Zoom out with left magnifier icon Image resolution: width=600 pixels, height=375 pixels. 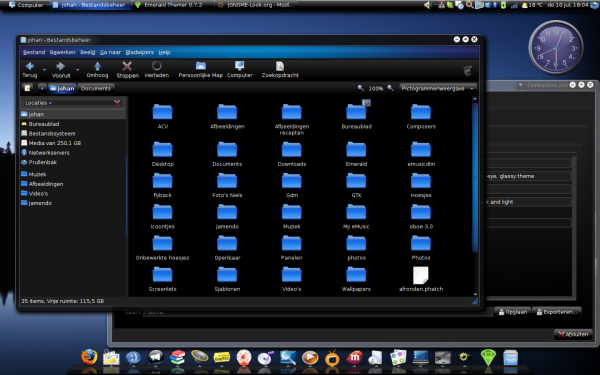coord(360,88)
